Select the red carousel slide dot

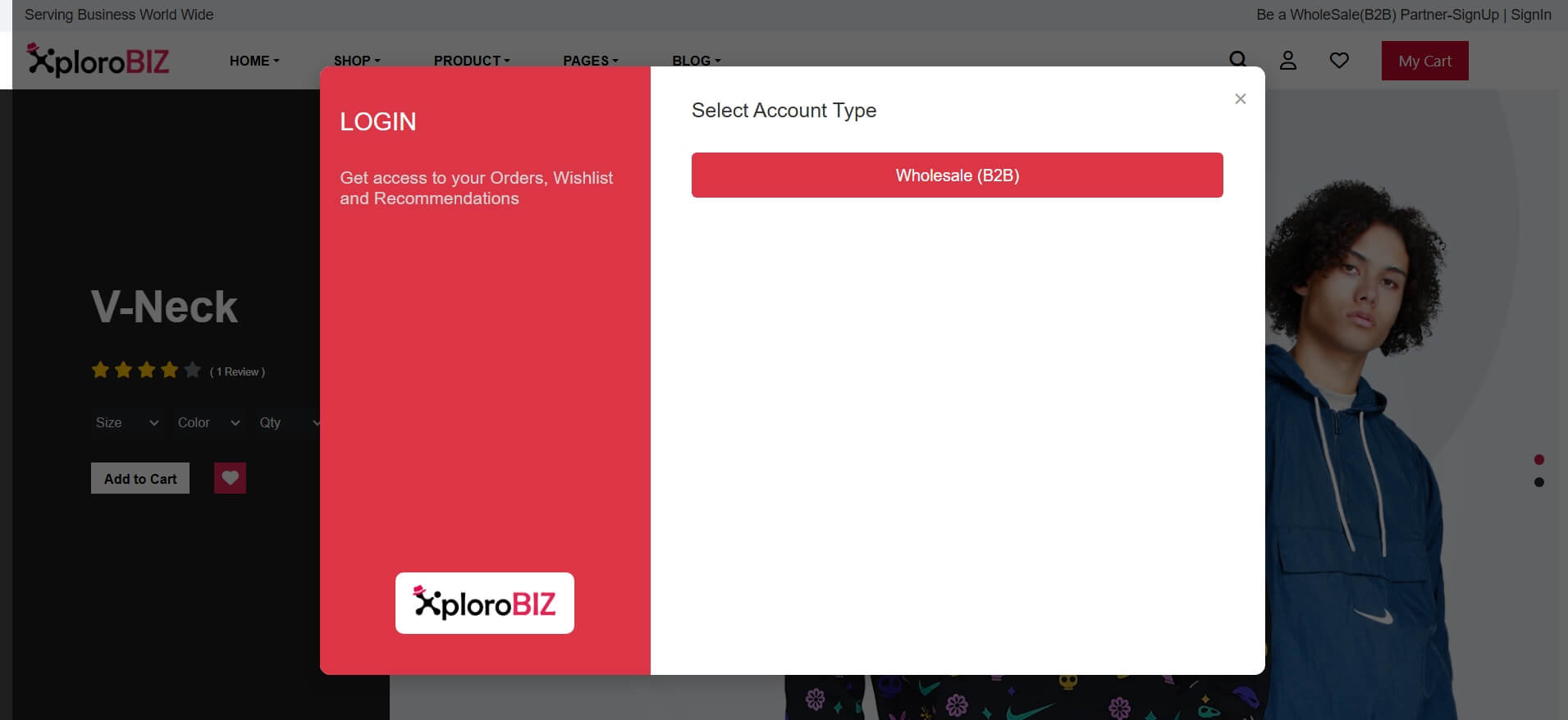pyautogui.click(x=1538, y=459)
